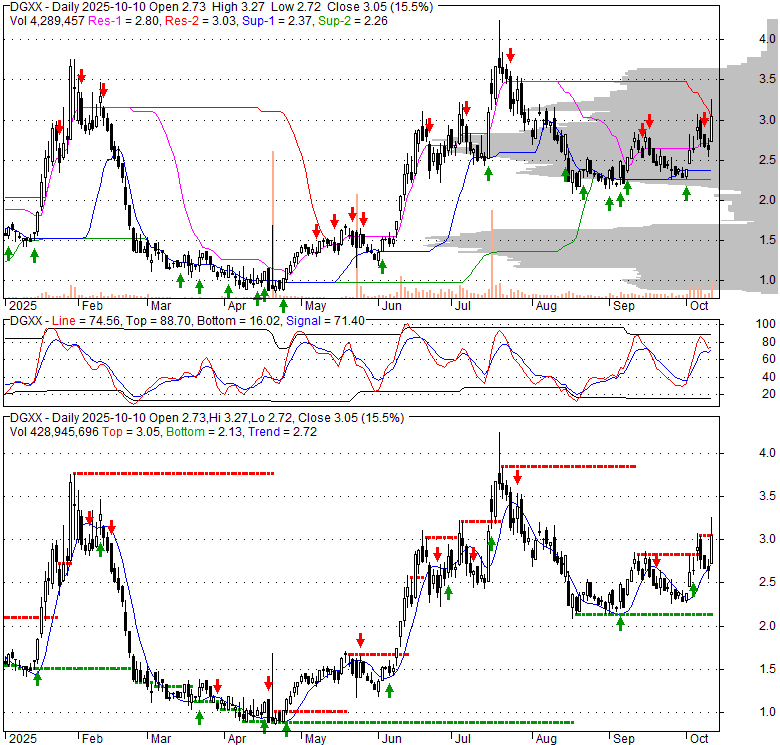Click the '3.5' price label on top chart axis
780x745 pixels.
coord(768,79)
